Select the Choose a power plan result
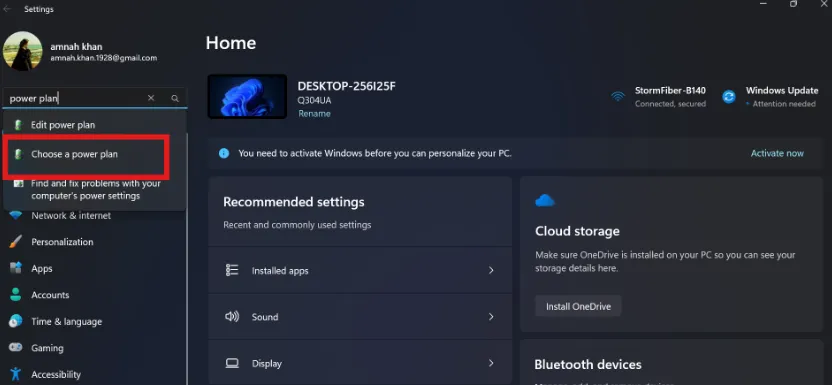Viewport: 832px width, 385px height. point(94,154)
